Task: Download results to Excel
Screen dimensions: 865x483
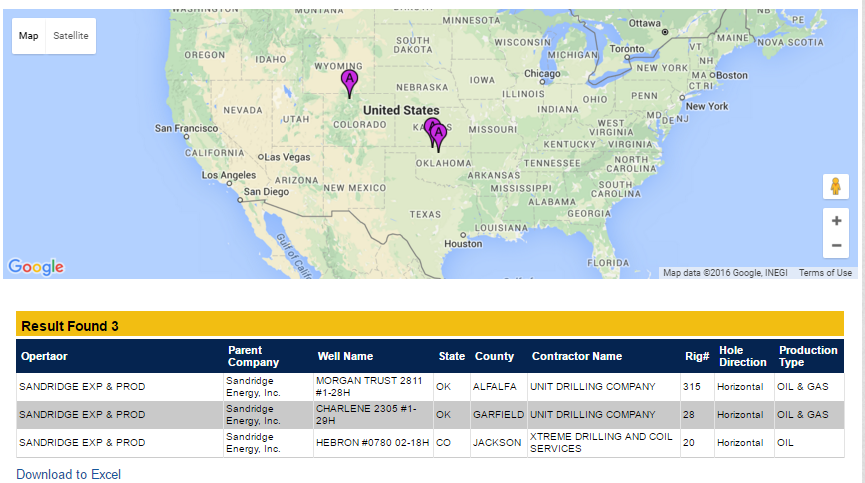Action: (68, 474)
